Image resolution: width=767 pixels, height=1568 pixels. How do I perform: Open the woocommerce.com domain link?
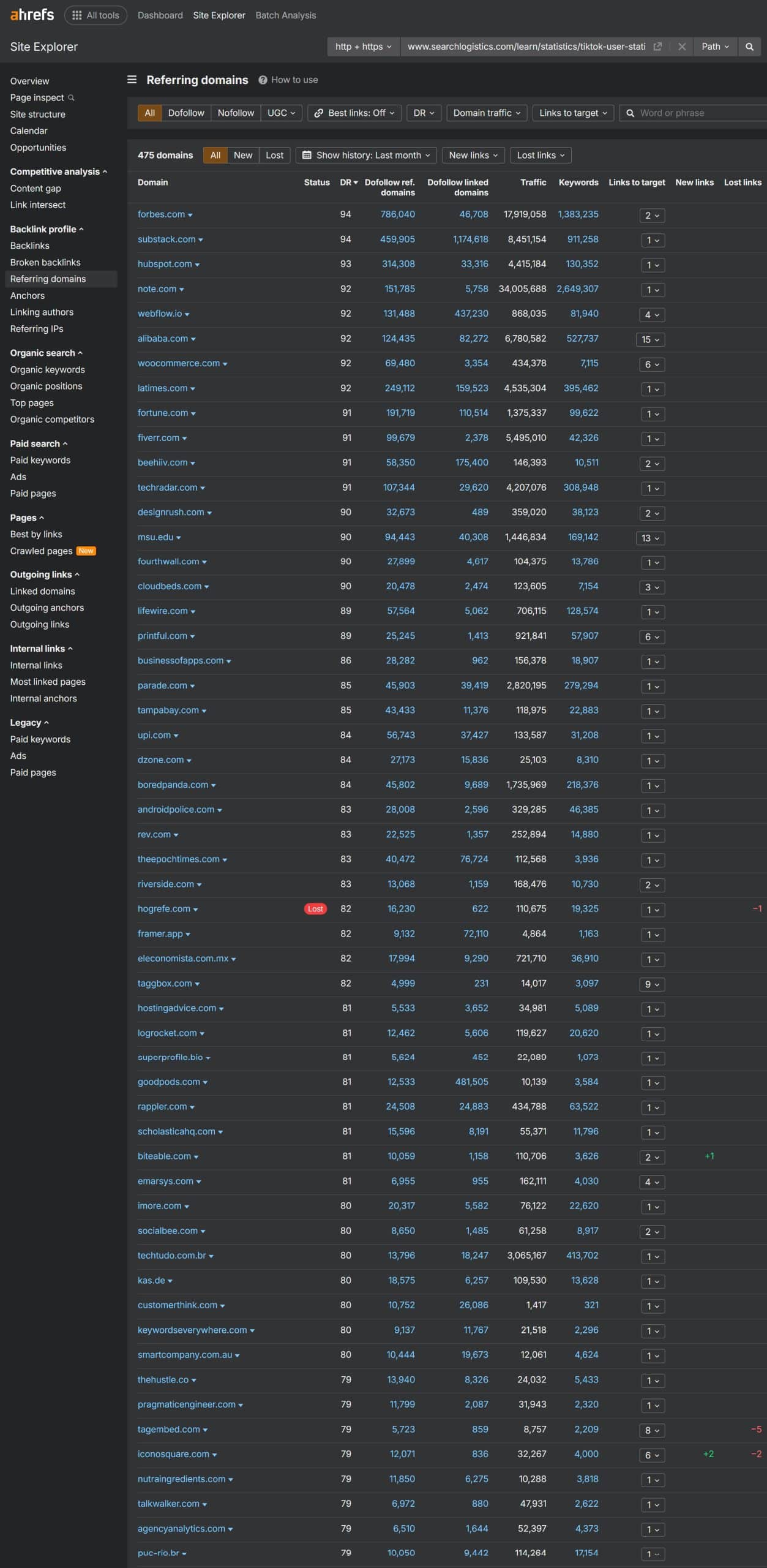[x=179, y=363]
